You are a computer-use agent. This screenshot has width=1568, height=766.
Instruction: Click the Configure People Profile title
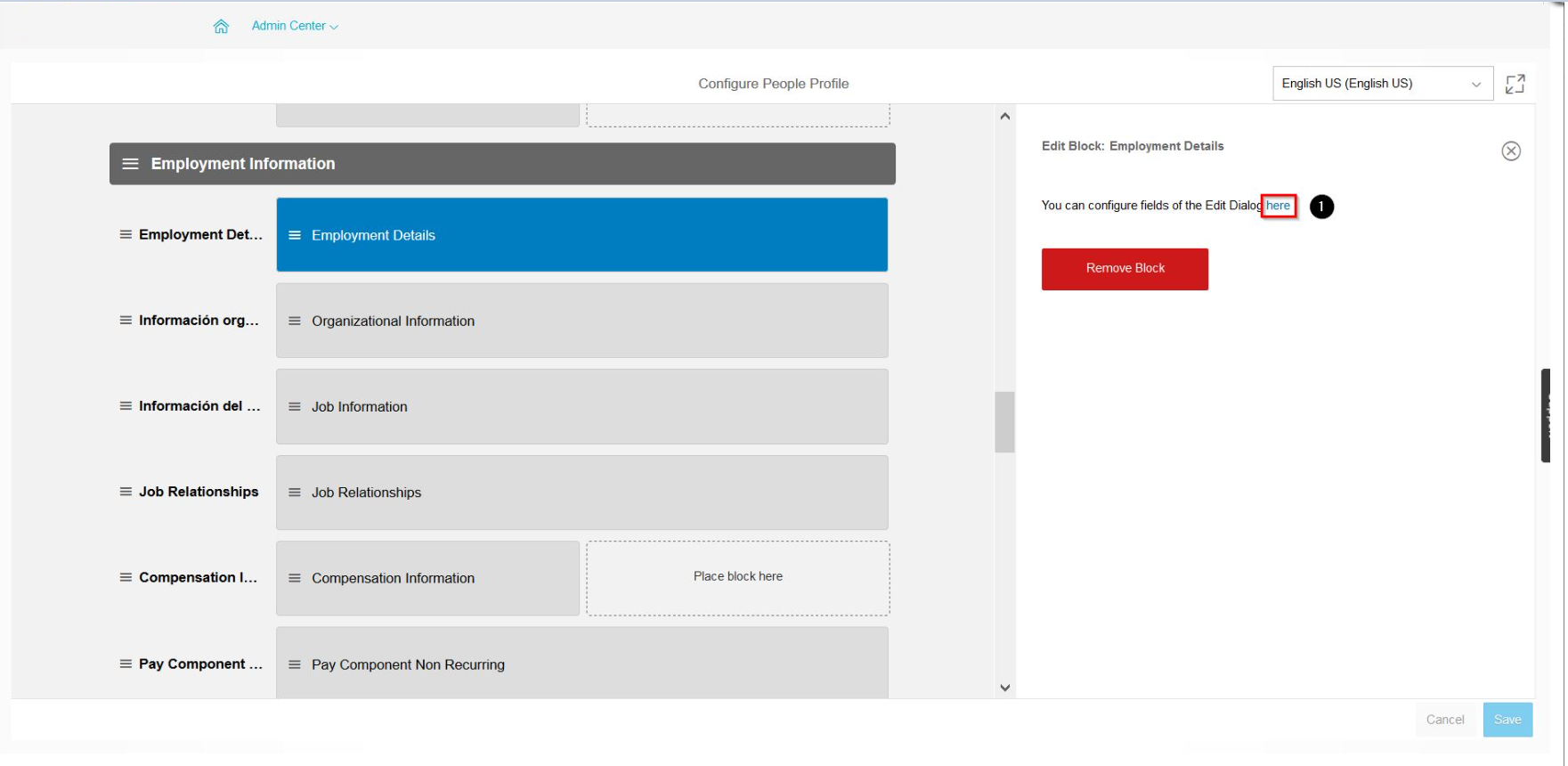(773, 84)
